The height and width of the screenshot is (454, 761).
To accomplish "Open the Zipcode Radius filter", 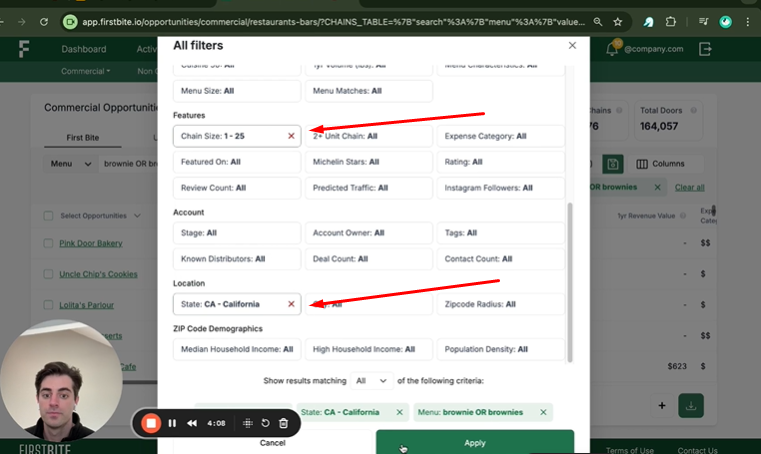I will (x=501, y=304).
